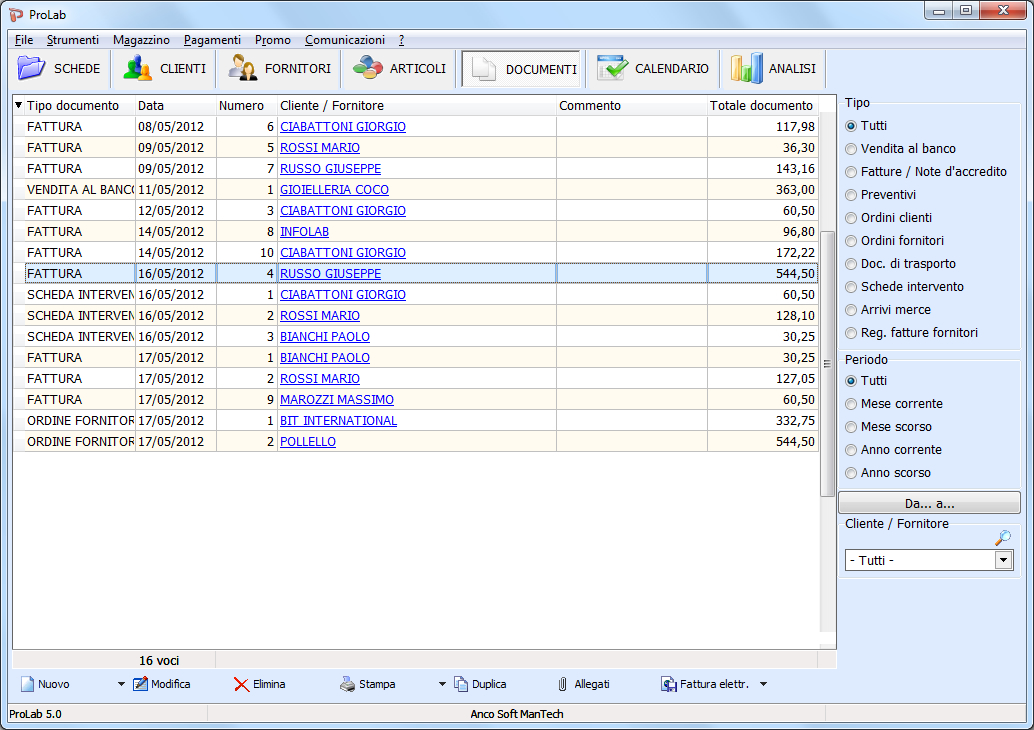
Task: Click the Fattura elettr. button
Action: point(705,684)
